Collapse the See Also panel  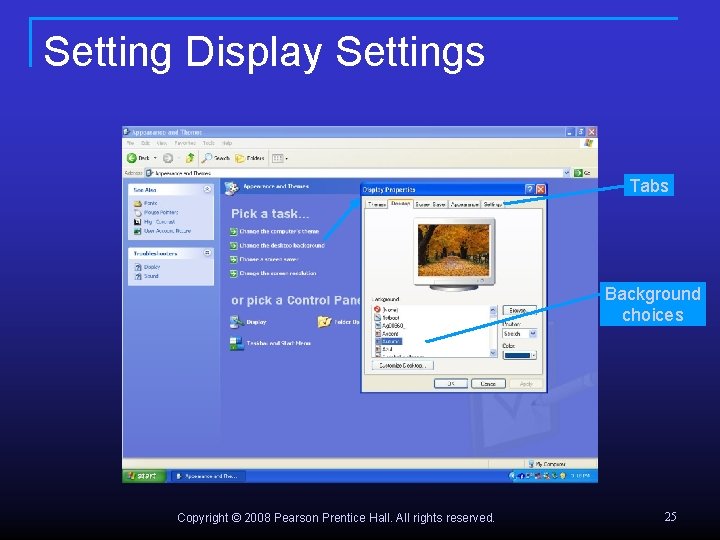[207, 189]
